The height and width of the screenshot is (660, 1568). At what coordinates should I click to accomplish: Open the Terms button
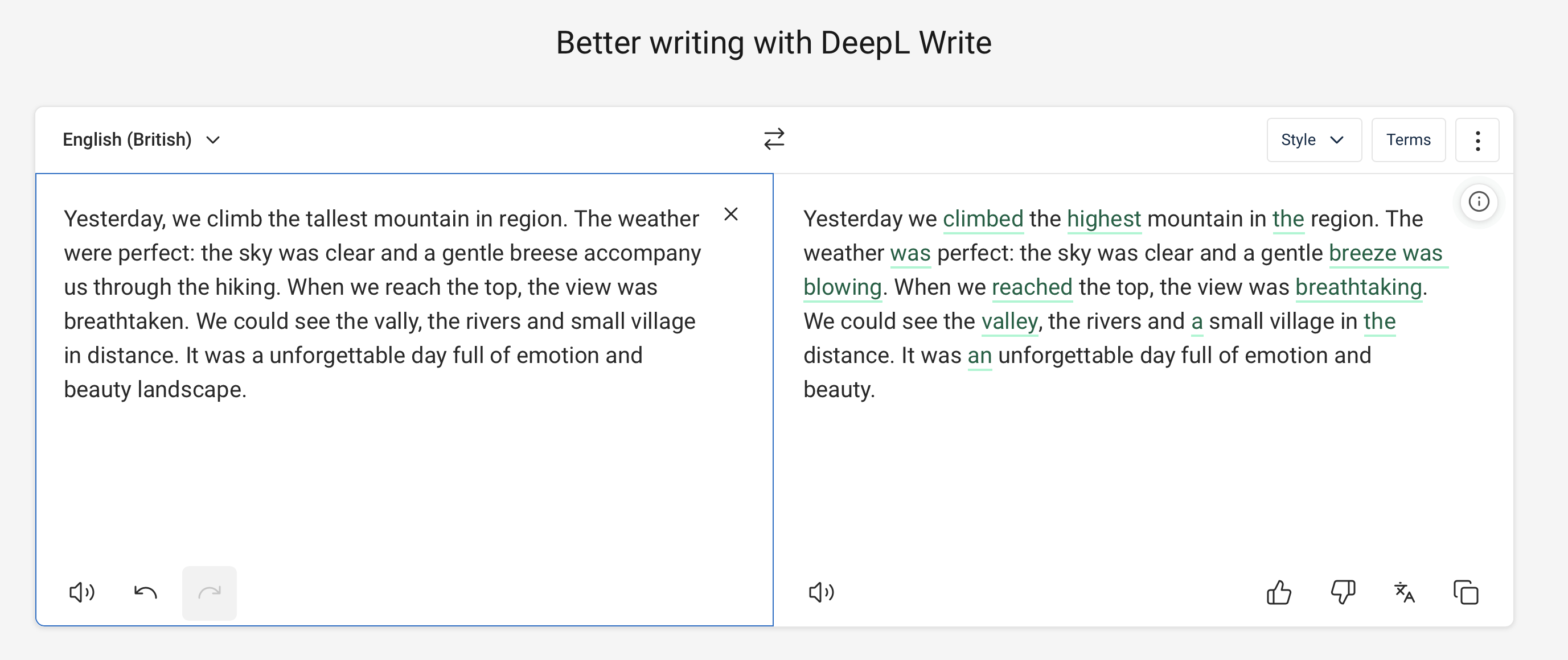[1408, 140]
